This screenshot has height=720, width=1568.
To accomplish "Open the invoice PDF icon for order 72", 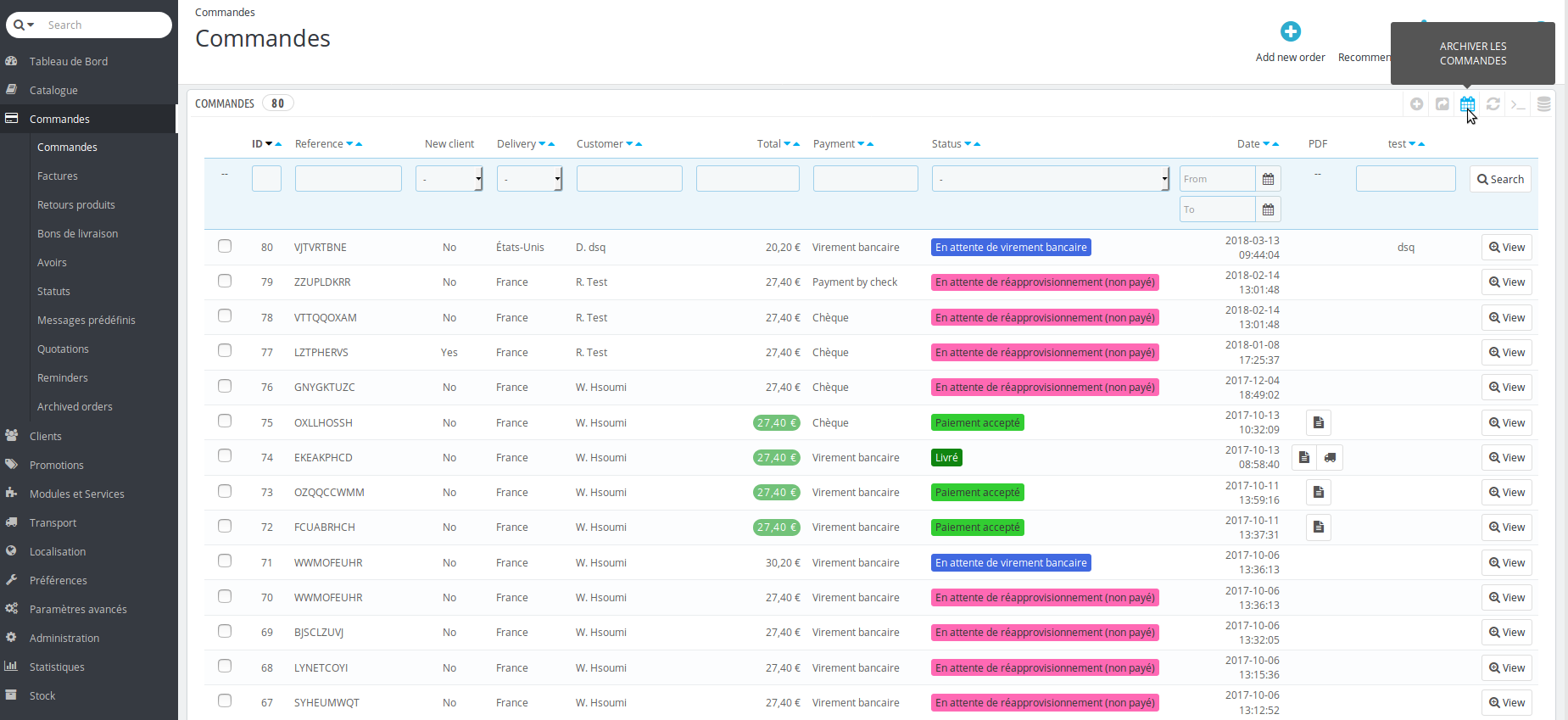I will click(x=1318, y=527).
